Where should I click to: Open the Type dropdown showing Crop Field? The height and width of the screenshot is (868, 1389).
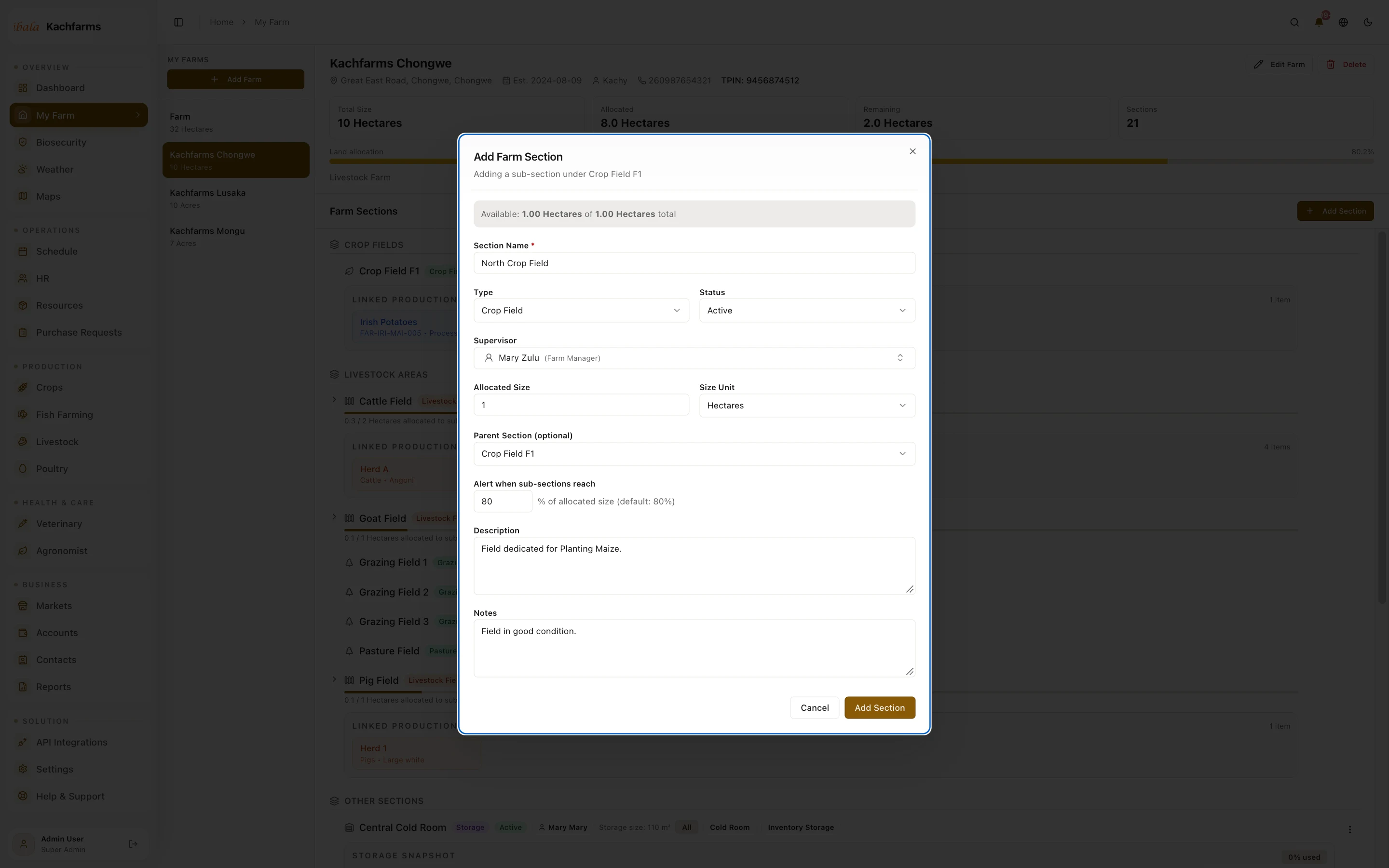coord(581,311)
